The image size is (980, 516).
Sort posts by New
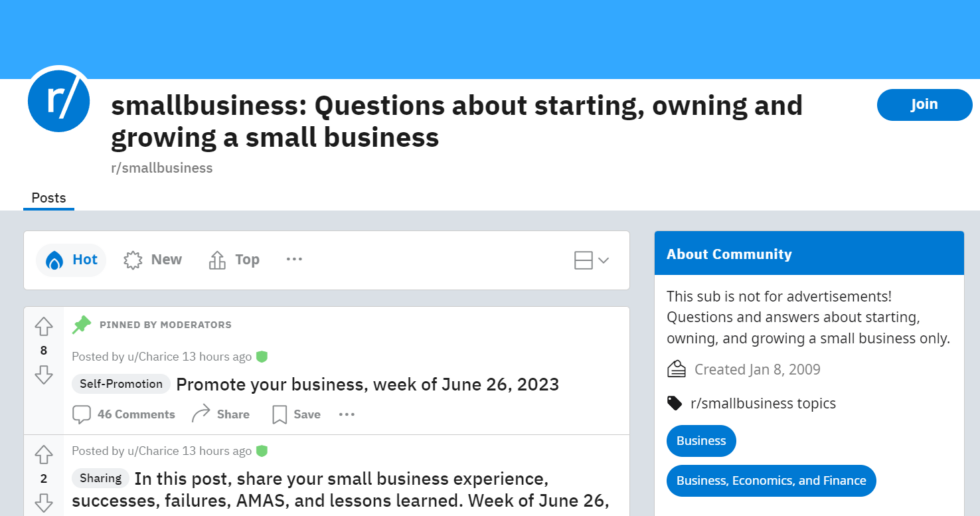(x=153, y=260)
